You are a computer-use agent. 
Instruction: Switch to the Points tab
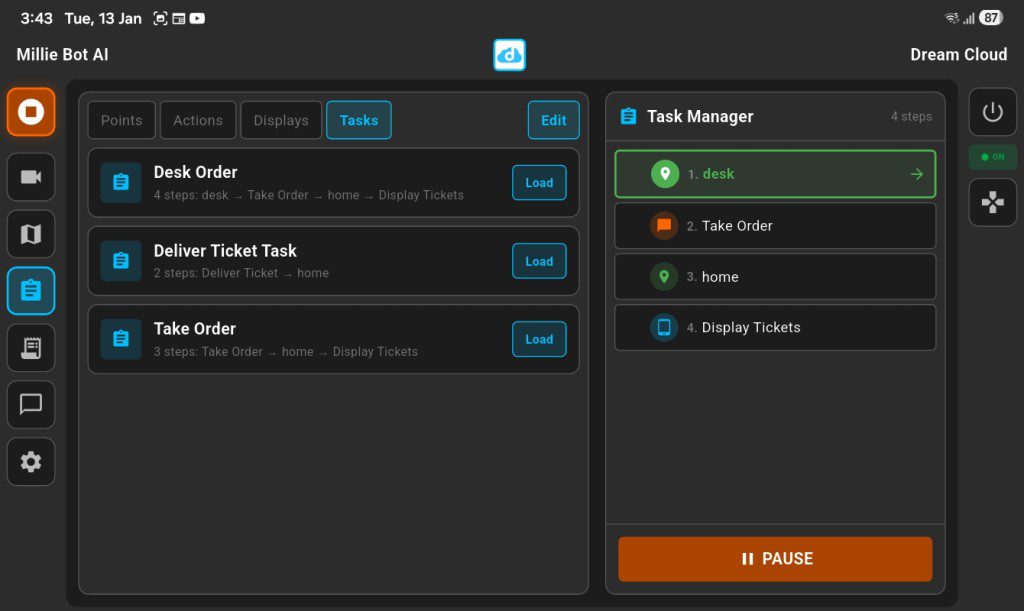coord(122,120)
